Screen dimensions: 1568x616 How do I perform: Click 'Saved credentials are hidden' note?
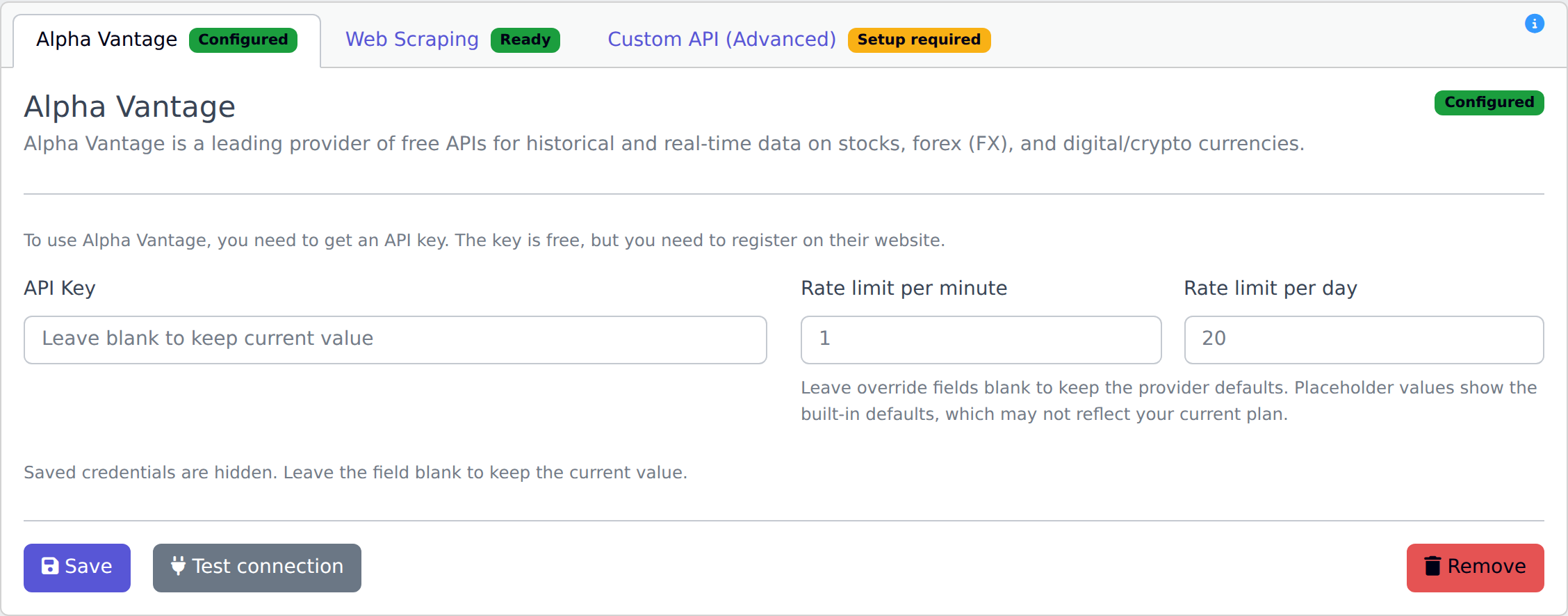(355, 473)
